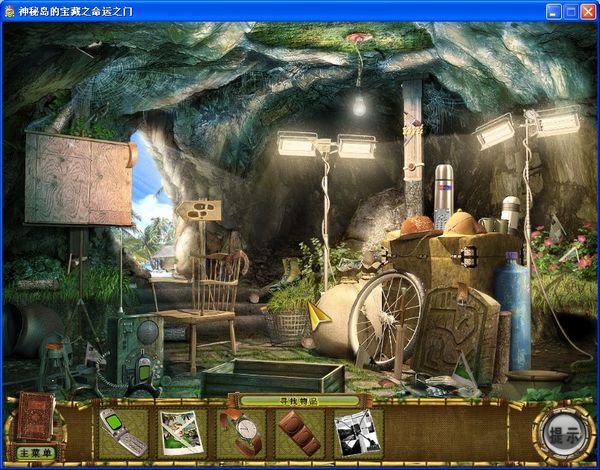Image resolution: width=600 pixels, height=470 pixels.
Task: Click the brown woven hat on trunk
Action: pos(418,227)
